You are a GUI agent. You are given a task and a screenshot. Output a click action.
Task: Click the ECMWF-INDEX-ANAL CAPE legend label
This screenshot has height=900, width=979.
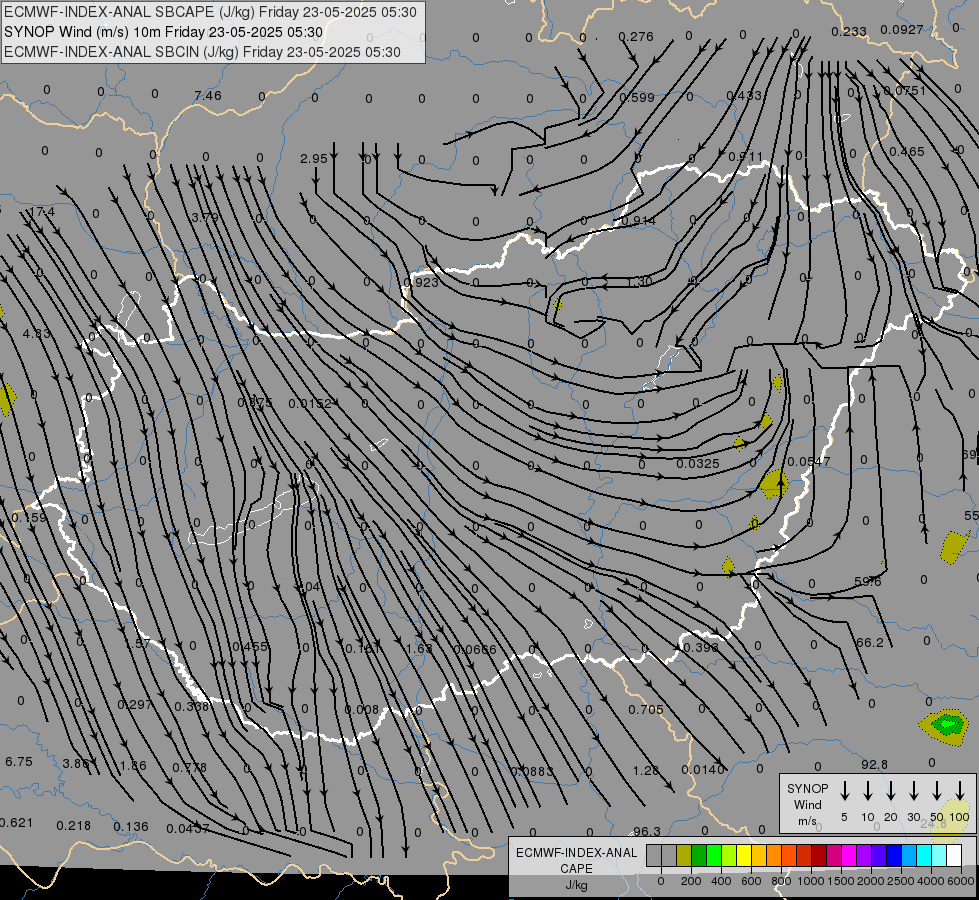click(576, 860)
